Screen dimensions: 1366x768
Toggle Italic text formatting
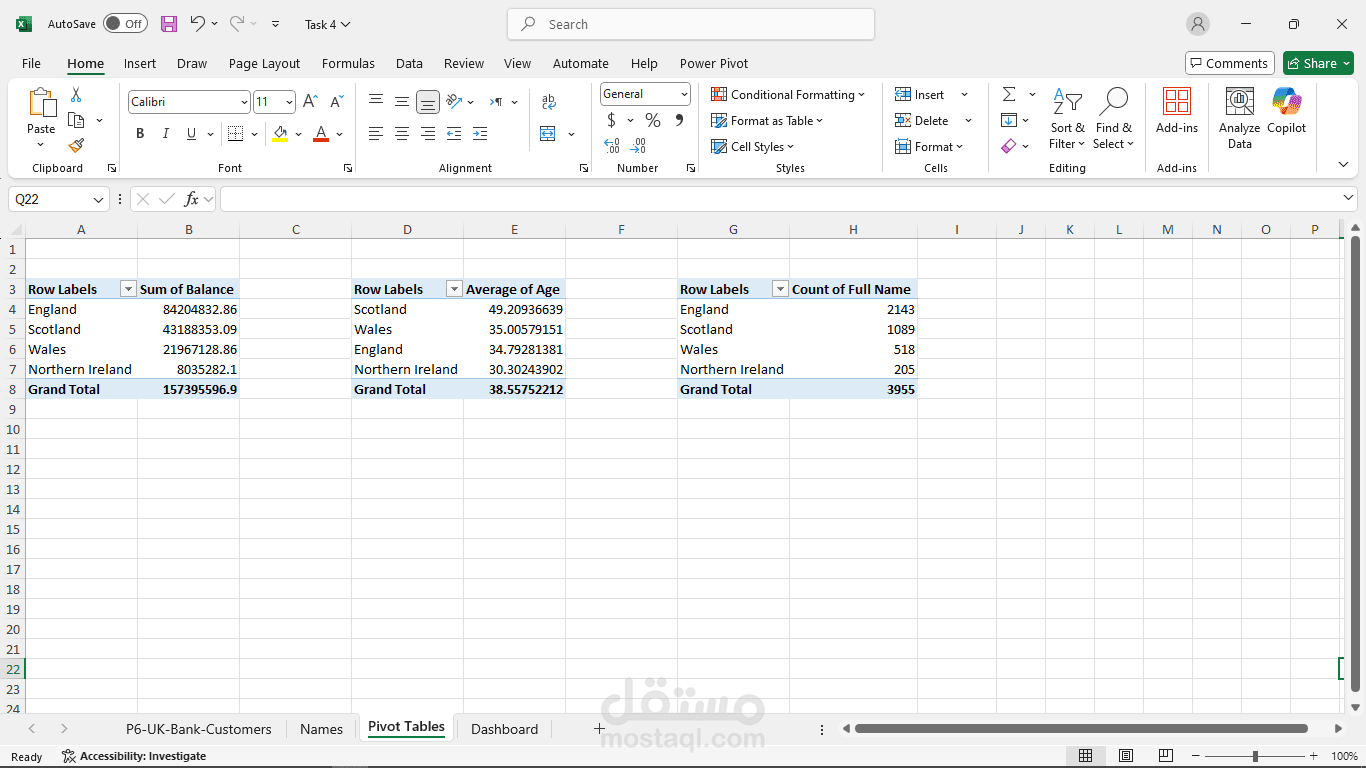(166, 134)
